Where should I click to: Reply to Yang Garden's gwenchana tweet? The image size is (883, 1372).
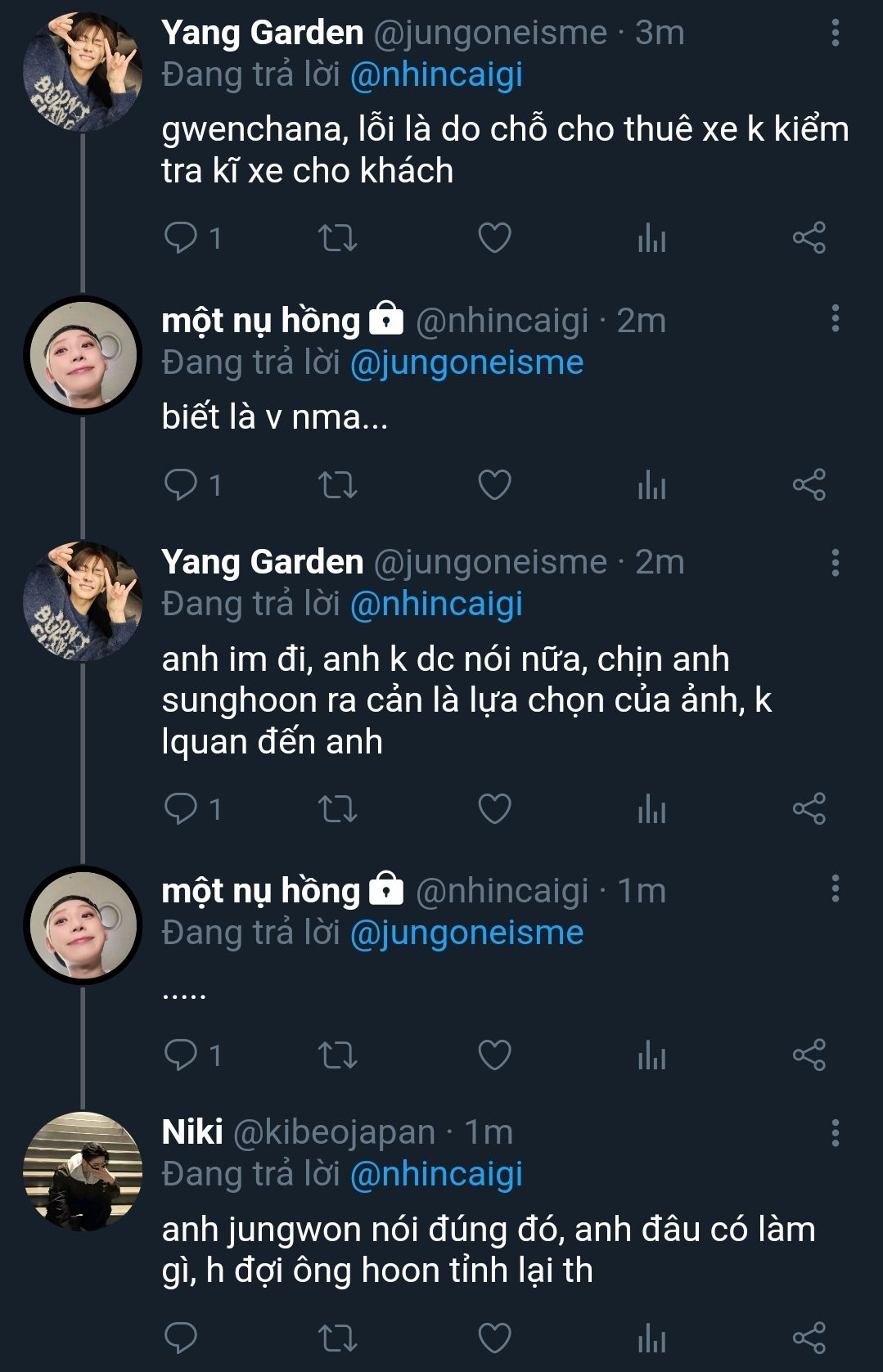181,238
